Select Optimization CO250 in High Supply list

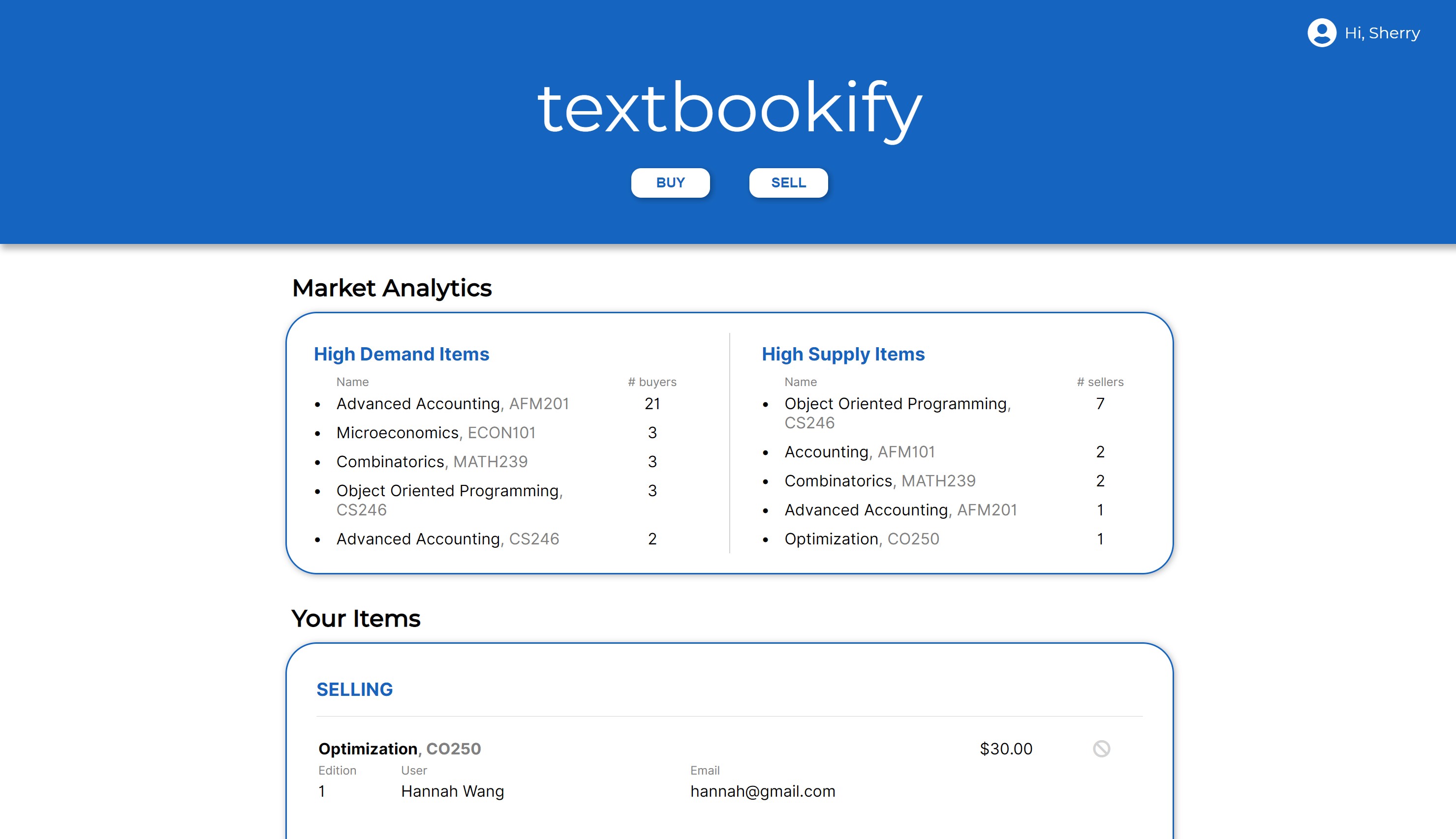click(861, 538)
